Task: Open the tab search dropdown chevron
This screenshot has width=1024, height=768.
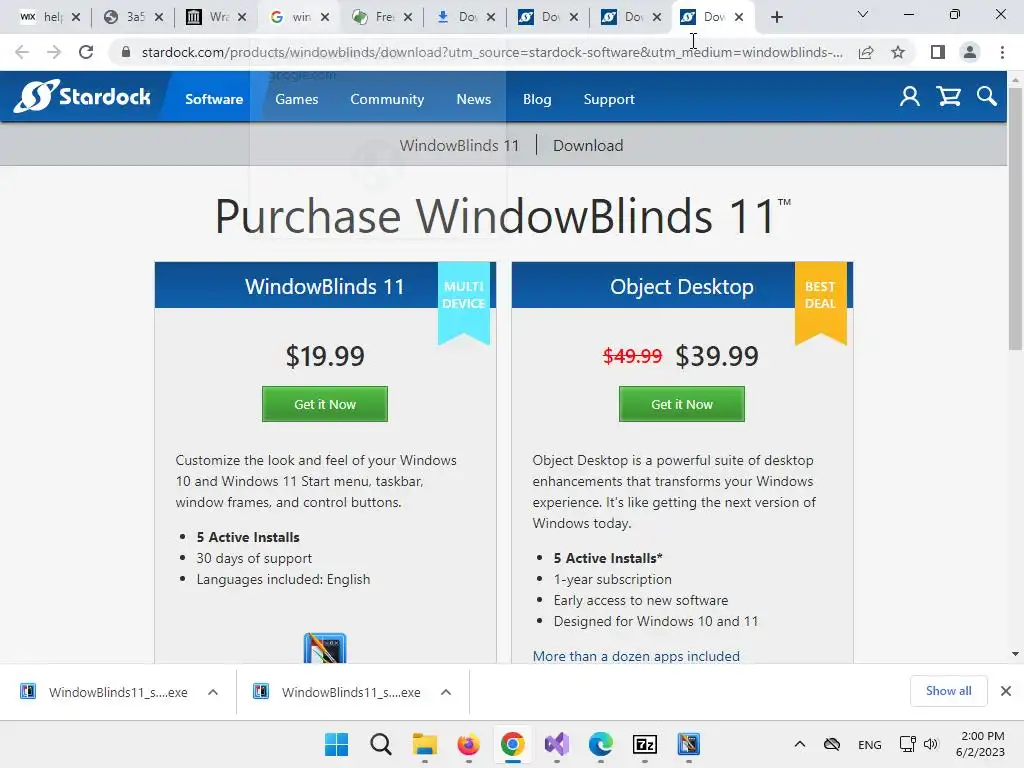Action: click(863, 14)
